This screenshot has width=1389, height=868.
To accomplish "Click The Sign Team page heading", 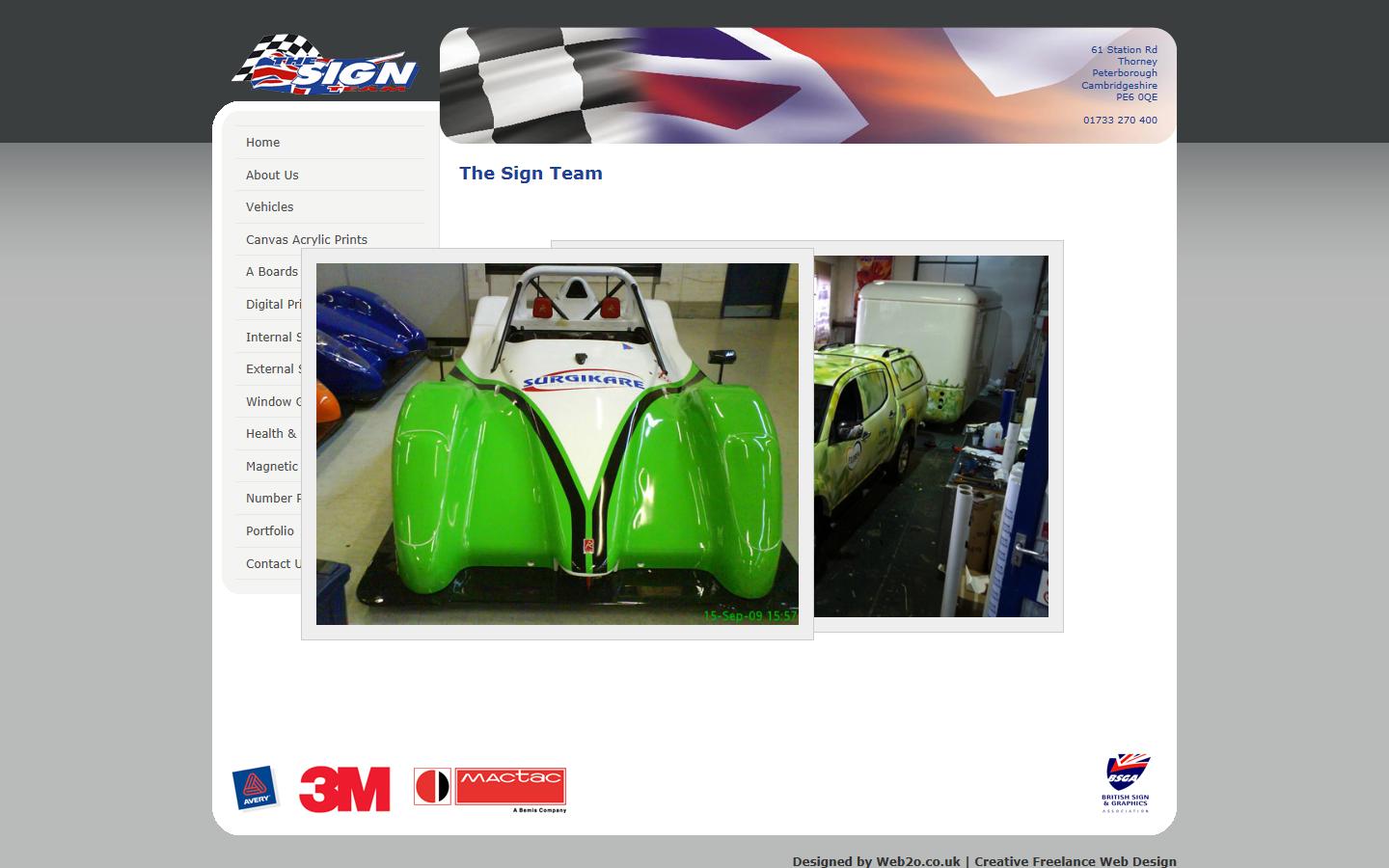I will [531, 174].
